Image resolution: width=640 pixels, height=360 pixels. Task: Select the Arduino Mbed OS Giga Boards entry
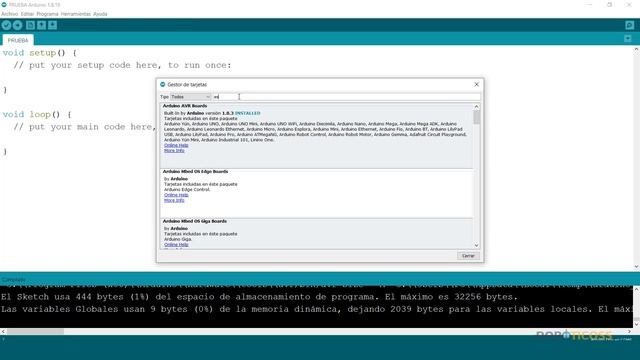tap(316, 233)
